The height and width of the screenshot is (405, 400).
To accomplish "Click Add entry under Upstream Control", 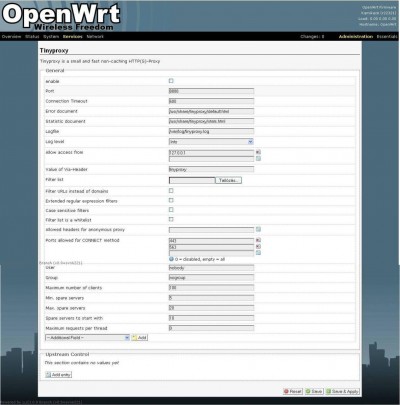I will tap(58, 375).
